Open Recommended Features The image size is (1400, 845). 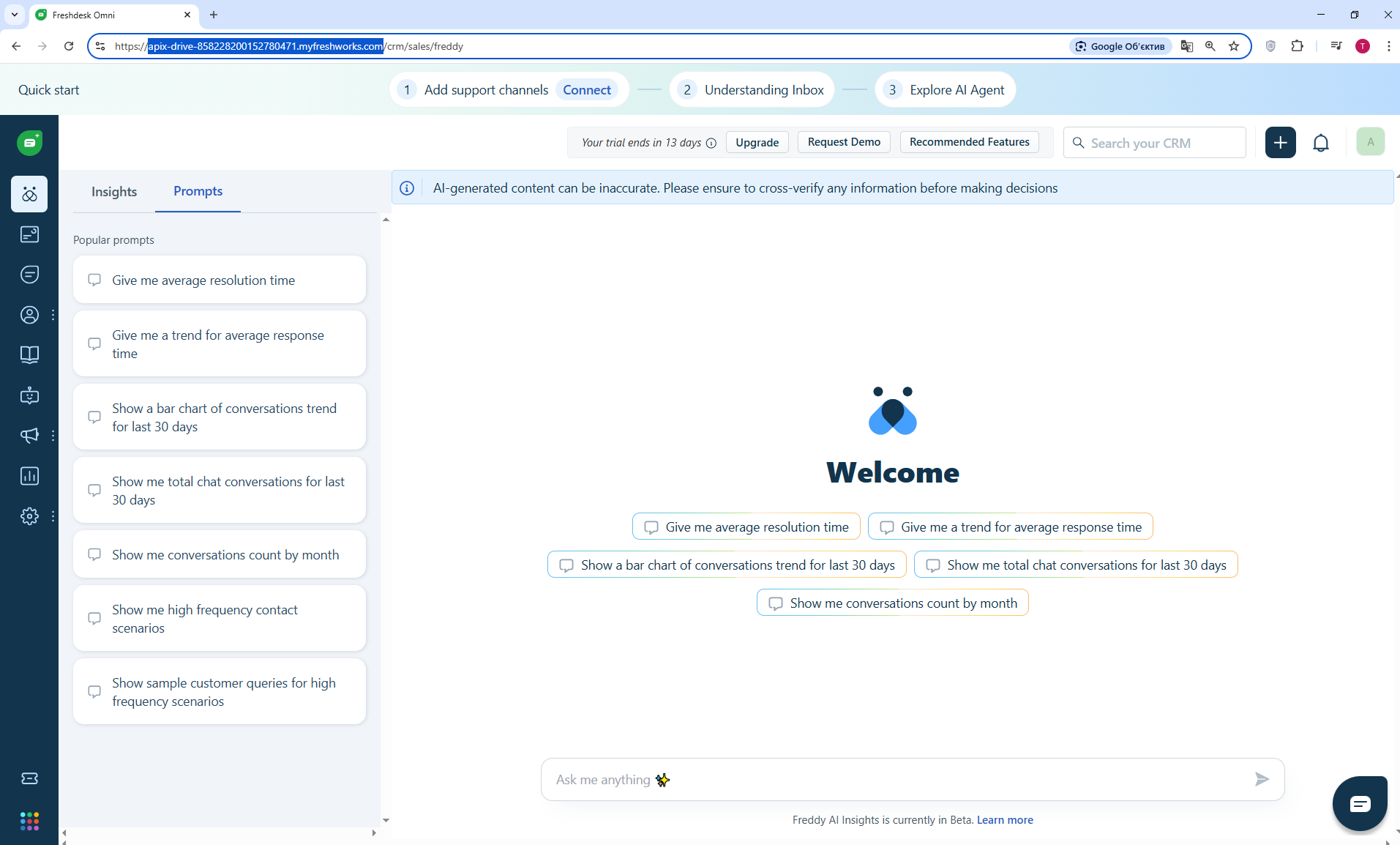pos(970,142)
